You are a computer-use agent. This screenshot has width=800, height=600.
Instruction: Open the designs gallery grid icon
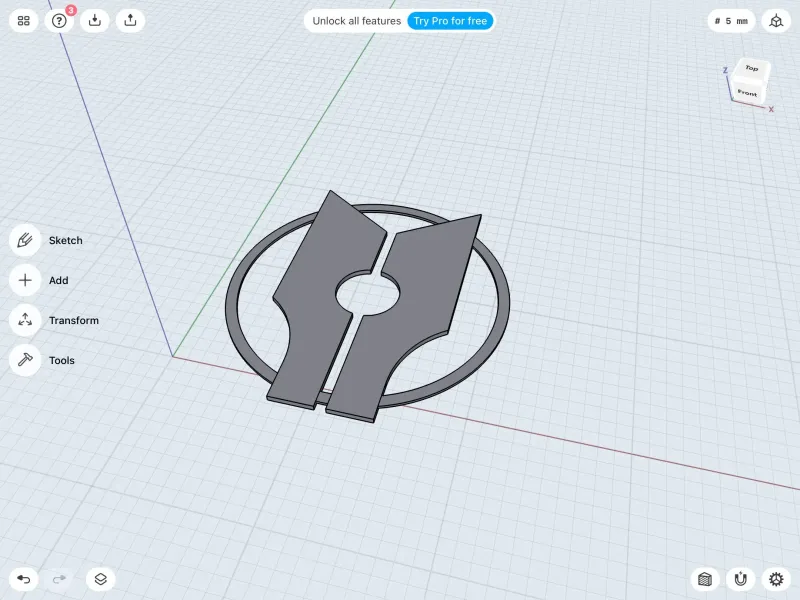coord(23,21)
